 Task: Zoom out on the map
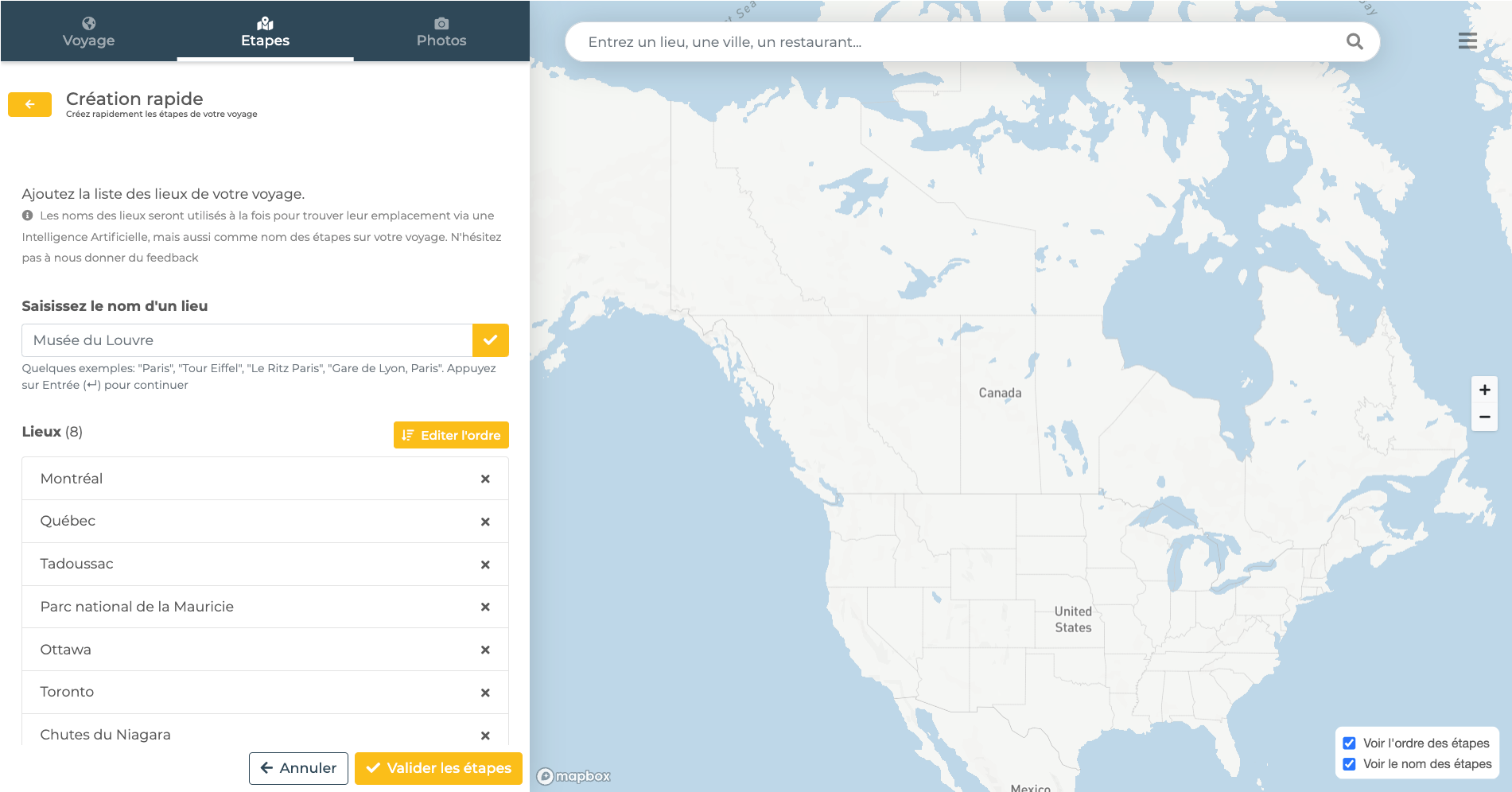tap(1484, 417)
